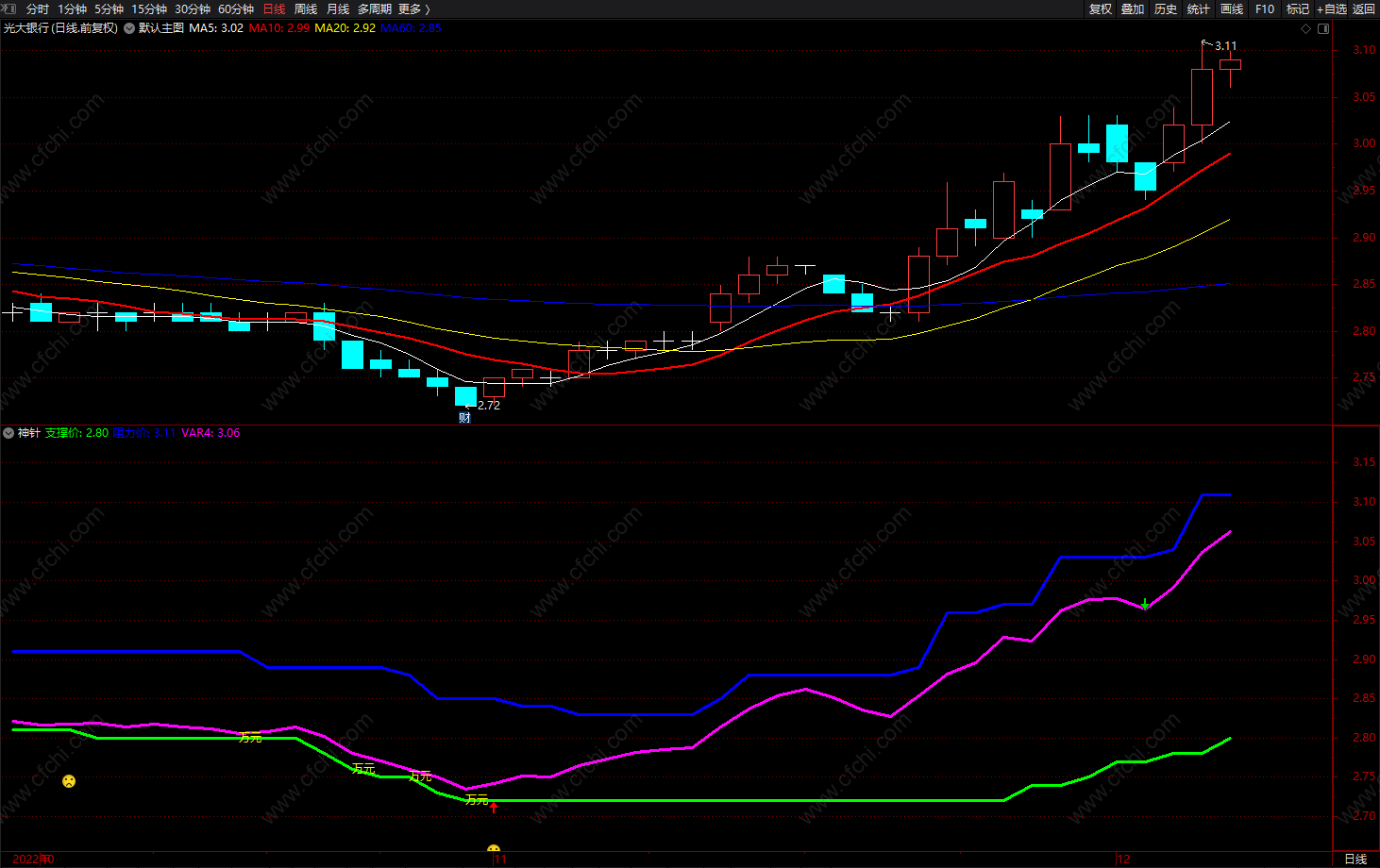The height and width of the screenshot is (868, 1380).
Task: Activate the 画线 drawing tool
Action: coord(1232,8)
